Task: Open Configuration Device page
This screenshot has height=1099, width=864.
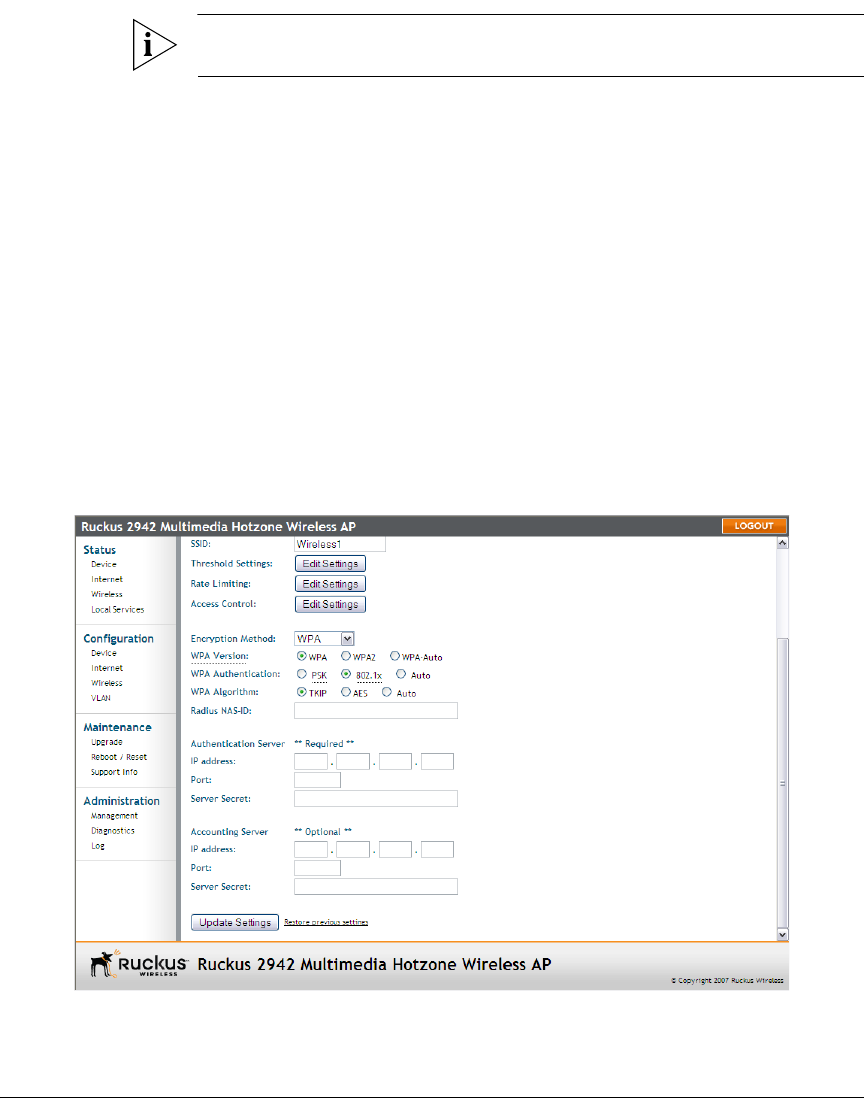Action: click(x=104, y=653)
